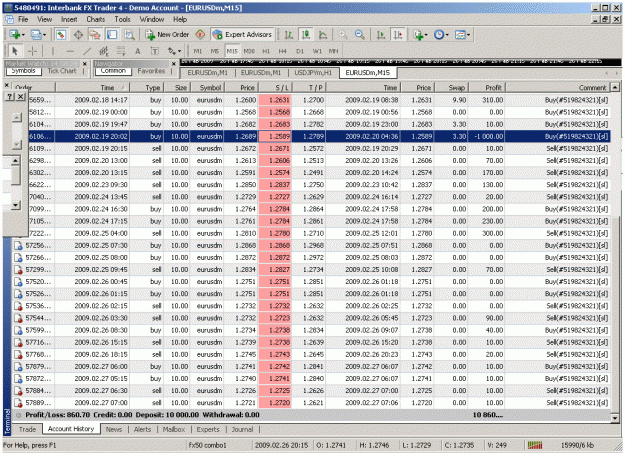Screen dimensions: 625x453
Task: Switch to the USDJPYm,H1 chart tab
Action: click(313, 73)
